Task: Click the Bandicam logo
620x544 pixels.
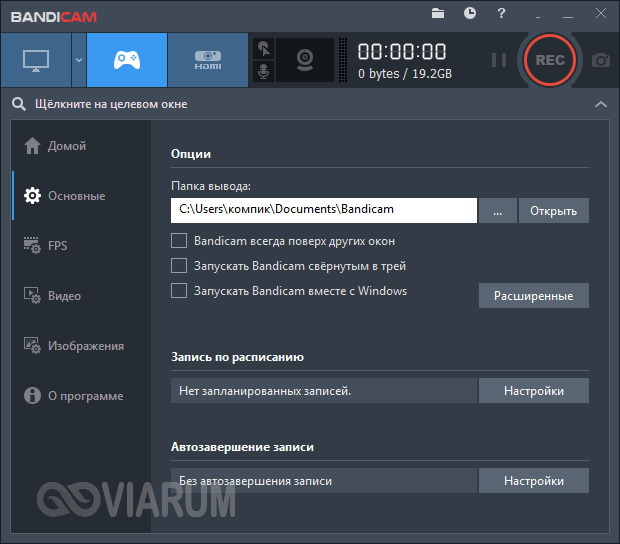Action: point(54,17)
